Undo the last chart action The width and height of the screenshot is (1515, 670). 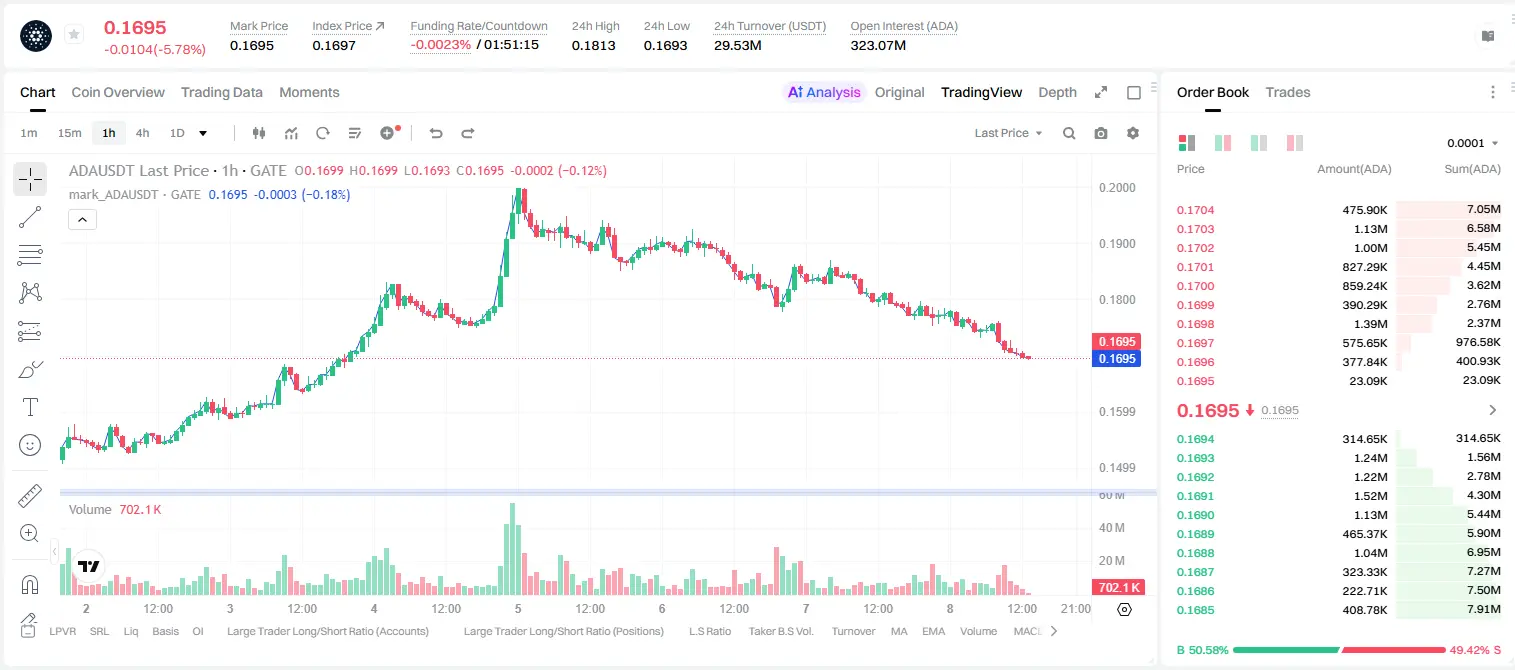(435, 133)
